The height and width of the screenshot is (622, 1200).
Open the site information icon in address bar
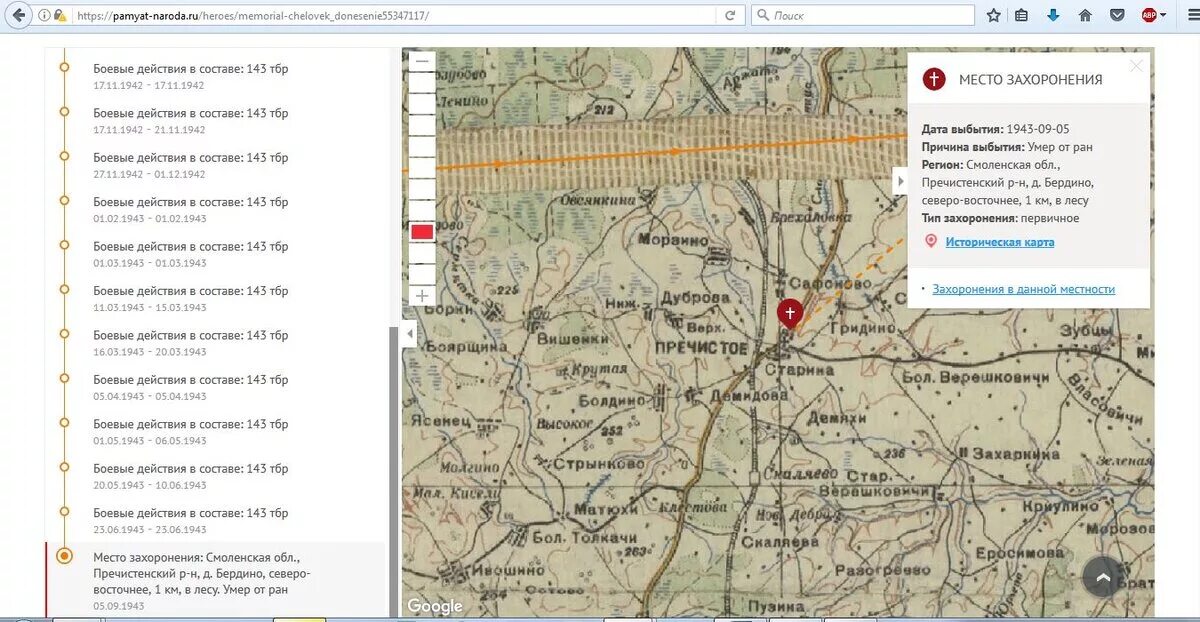(44, 16)
